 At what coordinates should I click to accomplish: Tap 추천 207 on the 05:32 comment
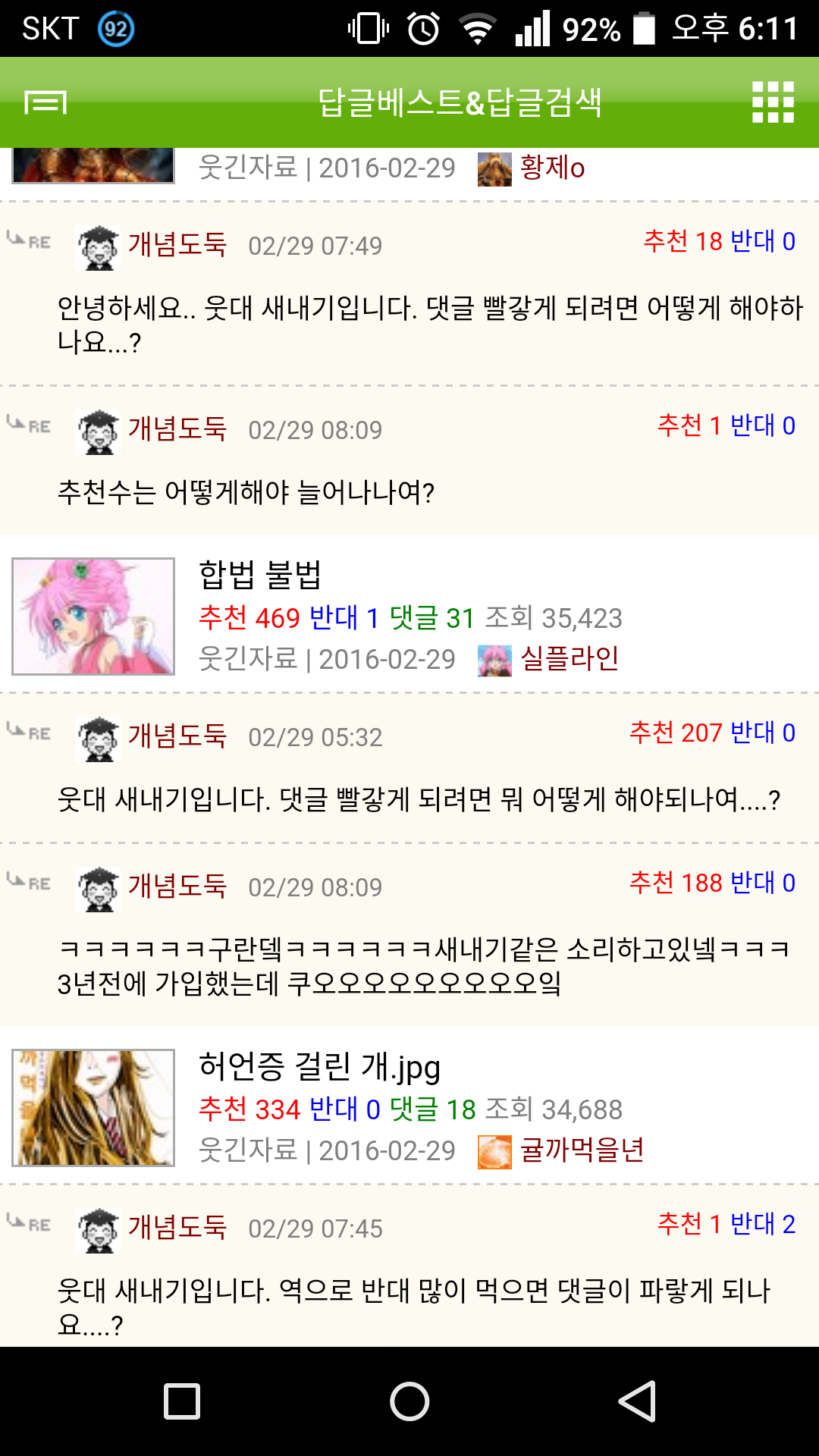676,733
